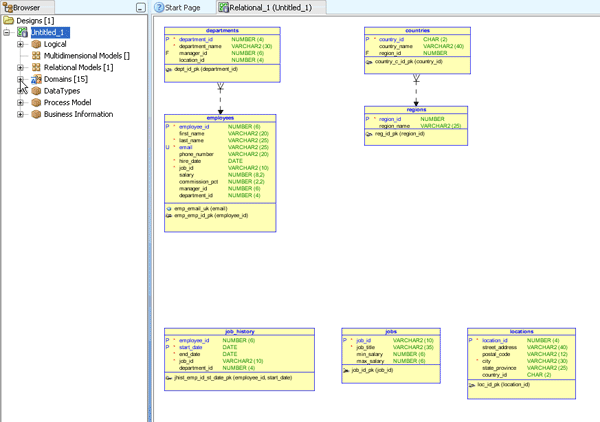Image resolution: width=600 pixels, height=422 pixels.
Task: Click the Business Information cube icon
Action: click(36, 114)
